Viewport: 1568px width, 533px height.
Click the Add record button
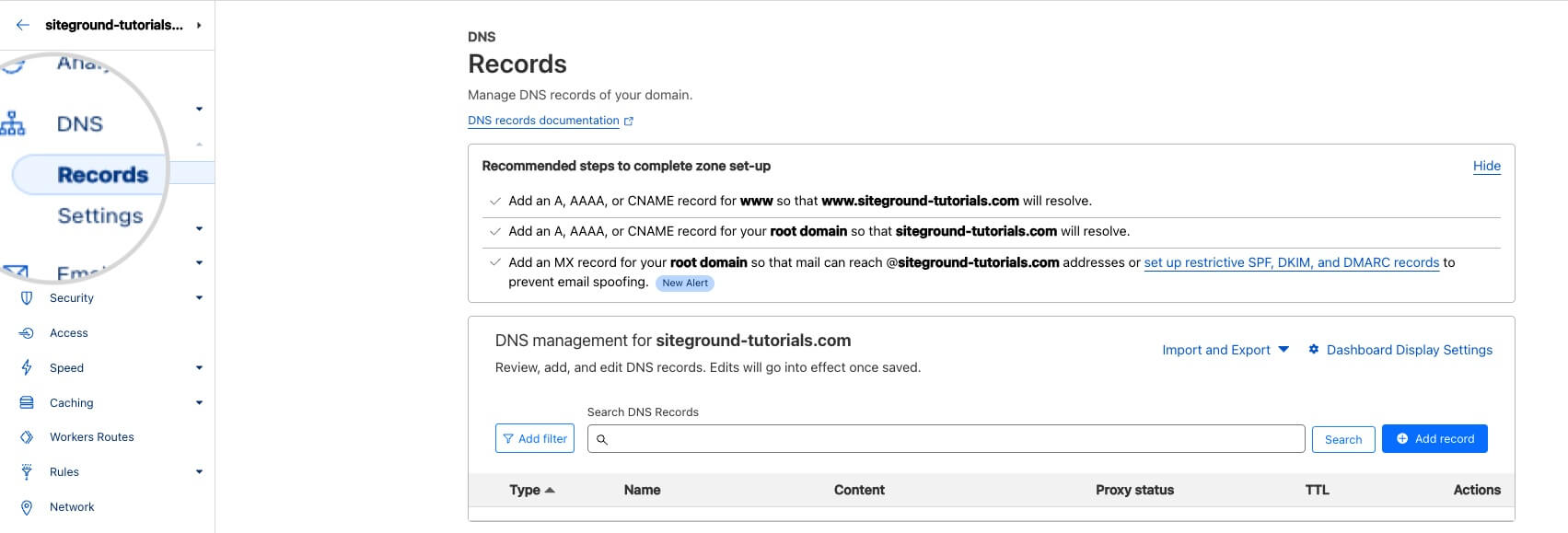[1434, 438]
